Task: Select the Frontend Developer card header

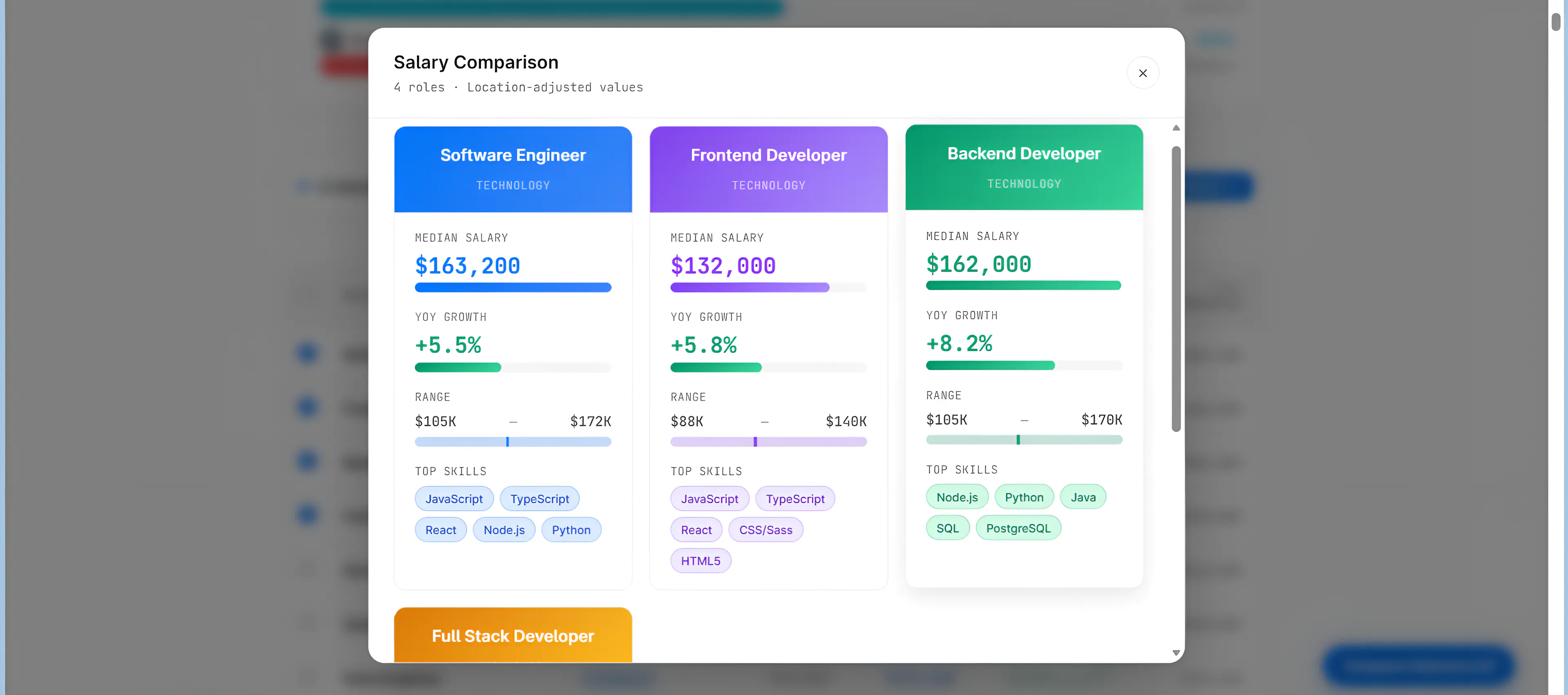Action: click(x=768, y=169)
